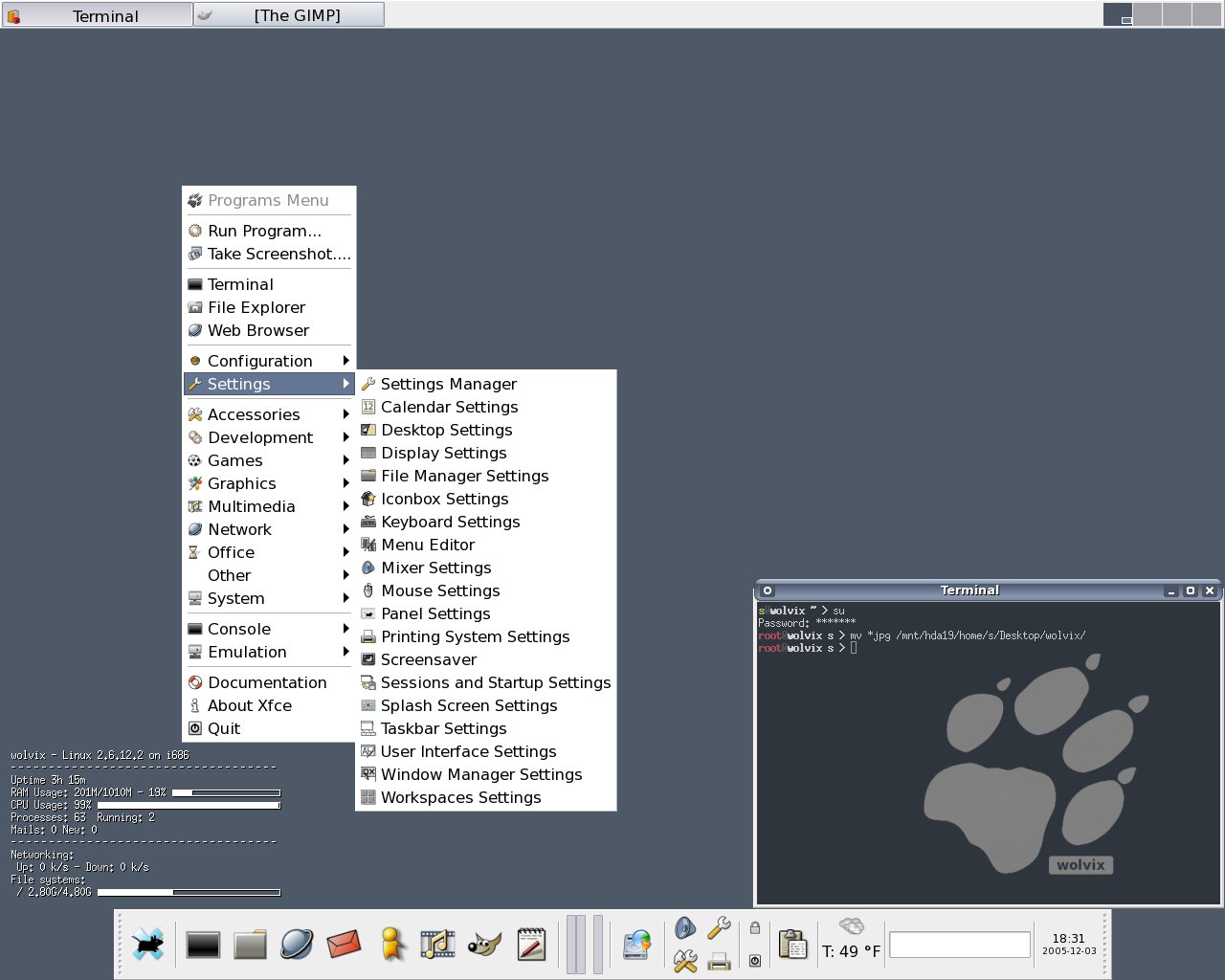The width and height of the screenshot is (1225, 980).
Task: Open Mouse Settings
Action: pyautogui.click(x=486, y=590)
